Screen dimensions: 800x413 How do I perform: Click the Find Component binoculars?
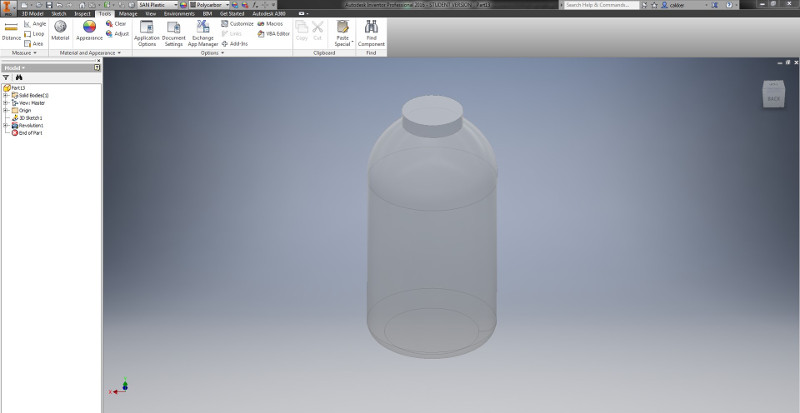(x=371, y=34)
